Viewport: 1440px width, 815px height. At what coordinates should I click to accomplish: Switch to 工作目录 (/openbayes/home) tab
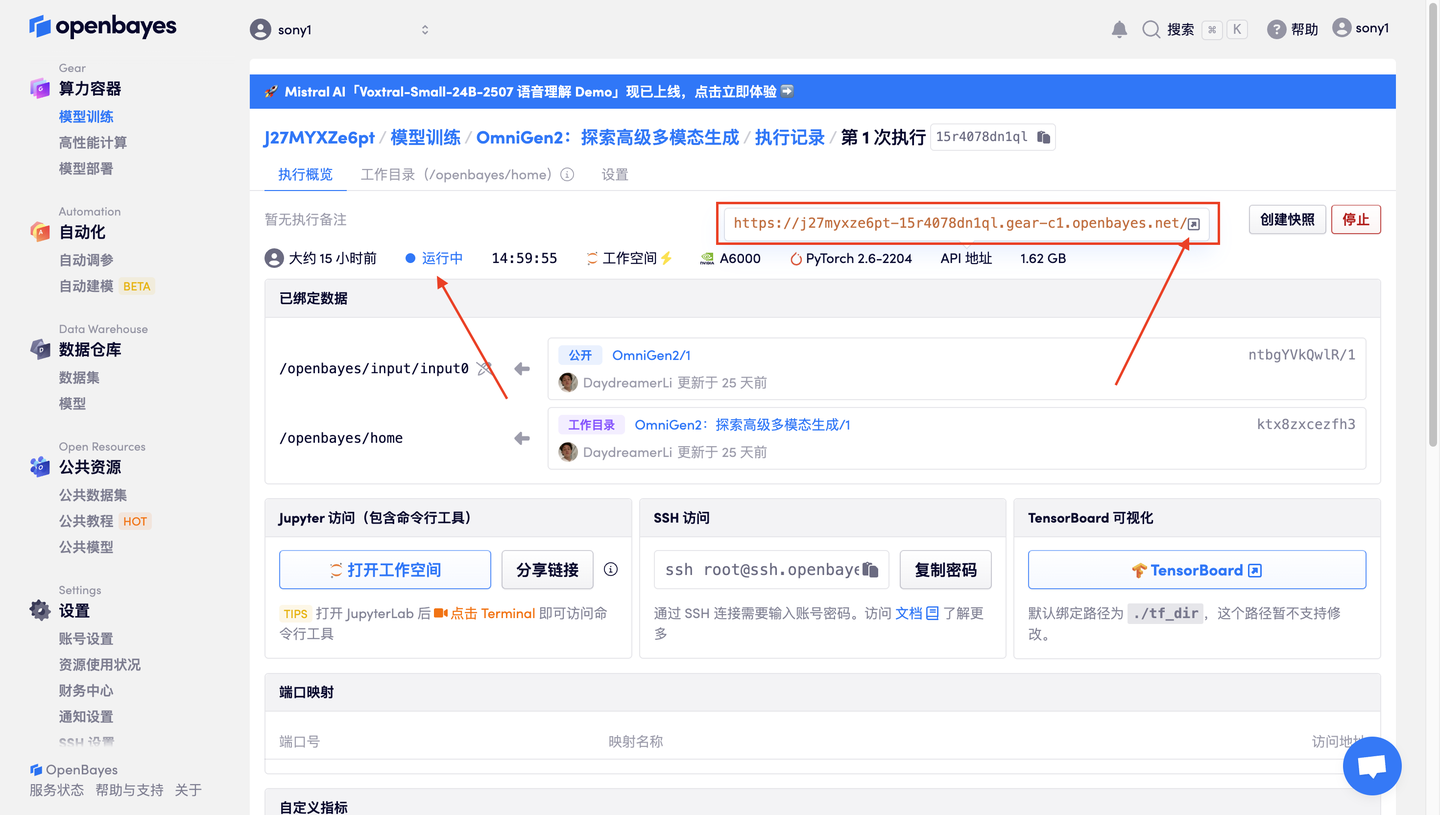pyautogui.click(x=456, y=174)
